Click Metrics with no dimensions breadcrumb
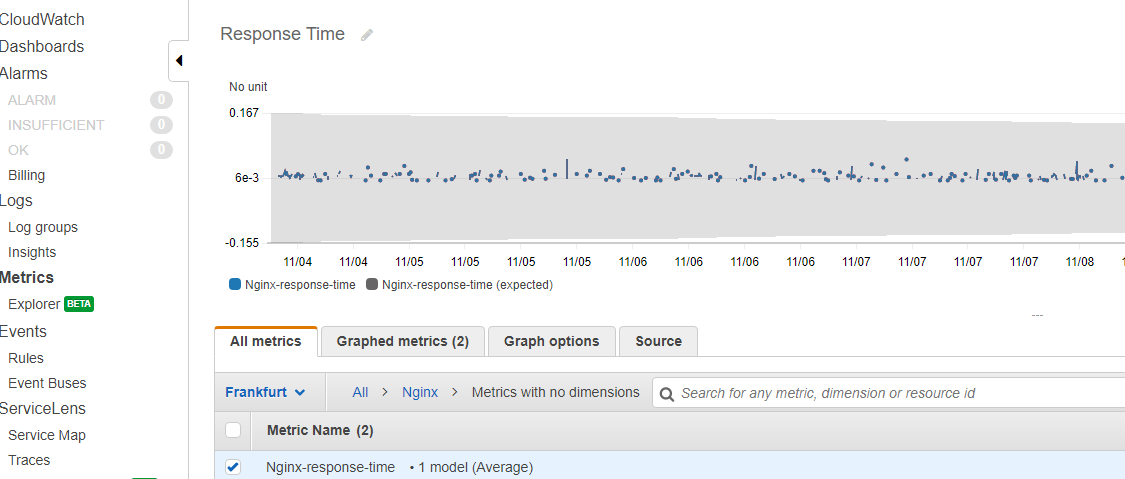 click(555, 392)
